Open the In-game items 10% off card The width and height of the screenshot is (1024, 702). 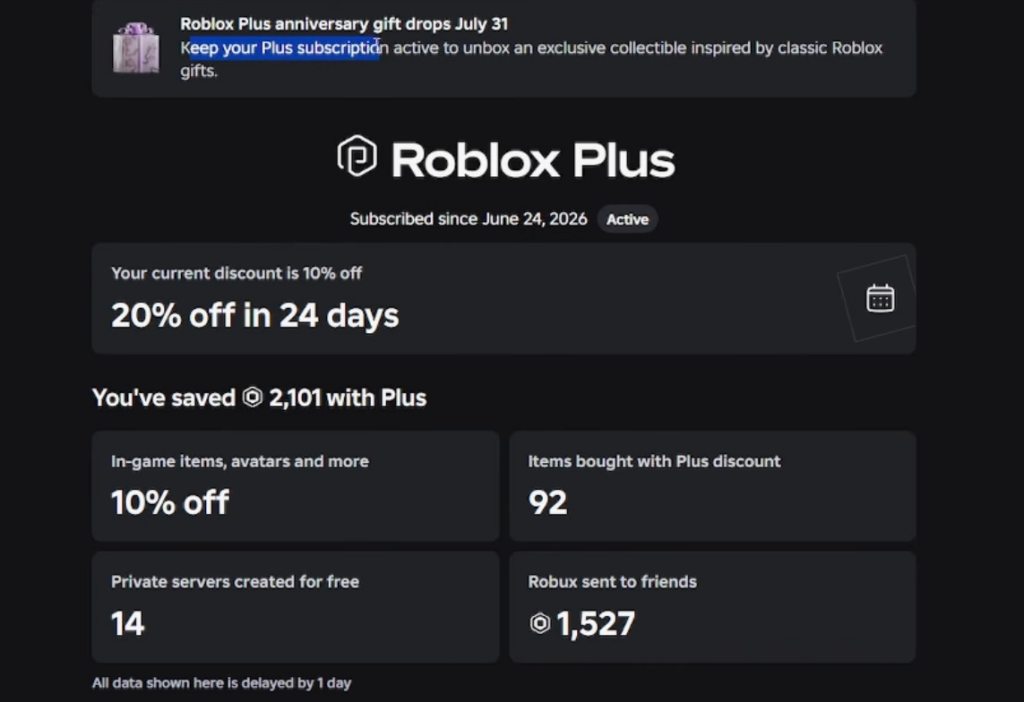(296, 486)
